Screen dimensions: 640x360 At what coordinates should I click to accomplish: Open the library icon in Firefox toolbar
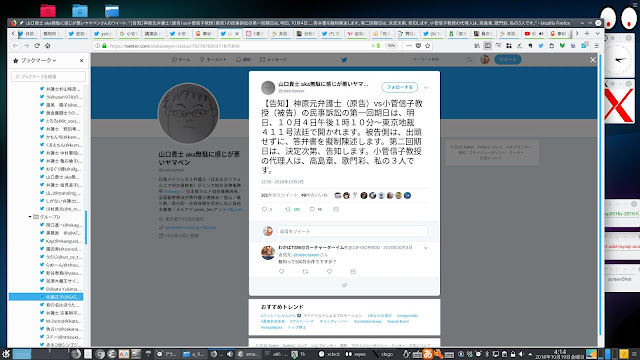coord(477,46)
